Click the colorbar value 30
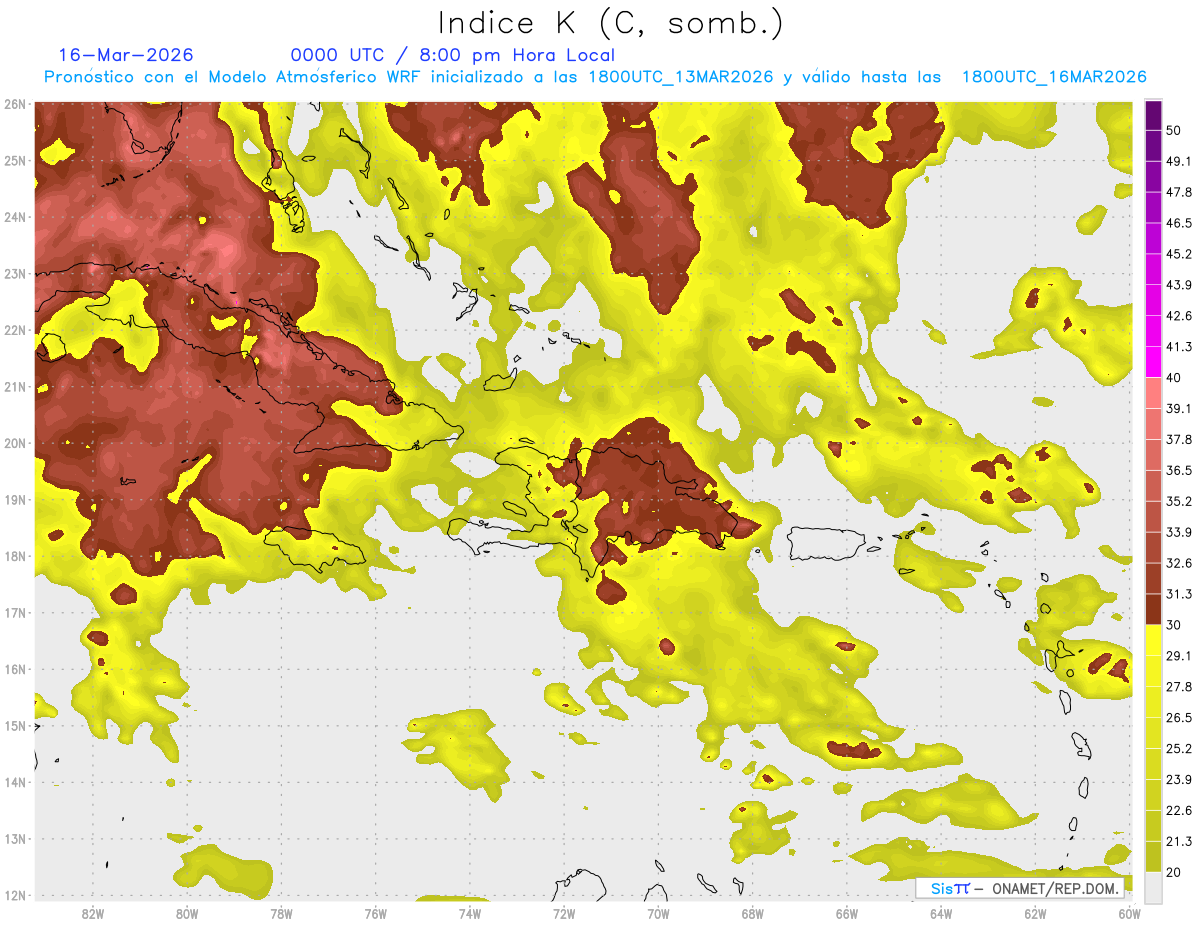This screenshot has width=1200, height=927. point(1175,625)
